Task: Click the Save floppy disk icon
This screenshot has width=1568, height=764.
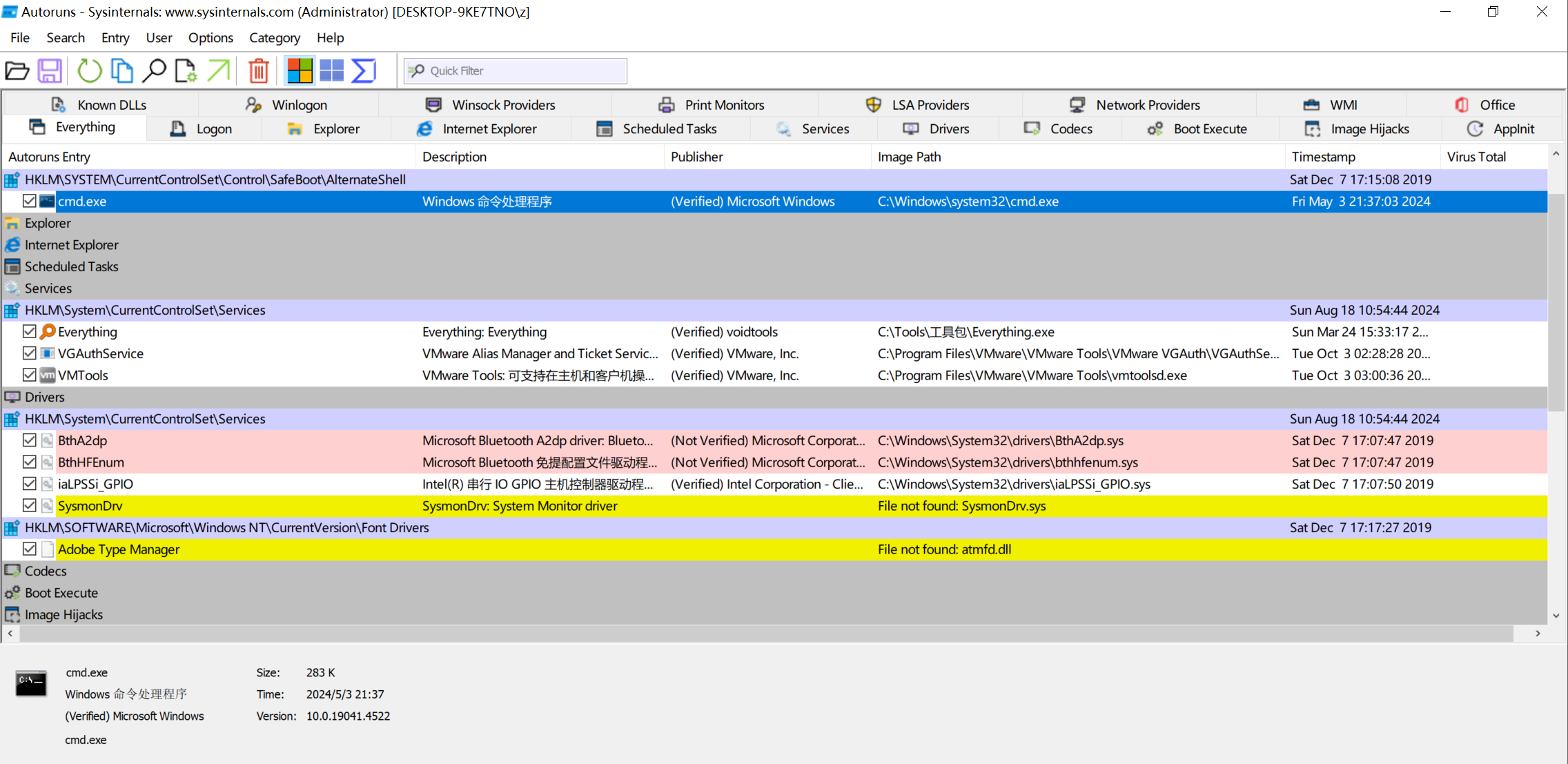Action: (50, 70)
